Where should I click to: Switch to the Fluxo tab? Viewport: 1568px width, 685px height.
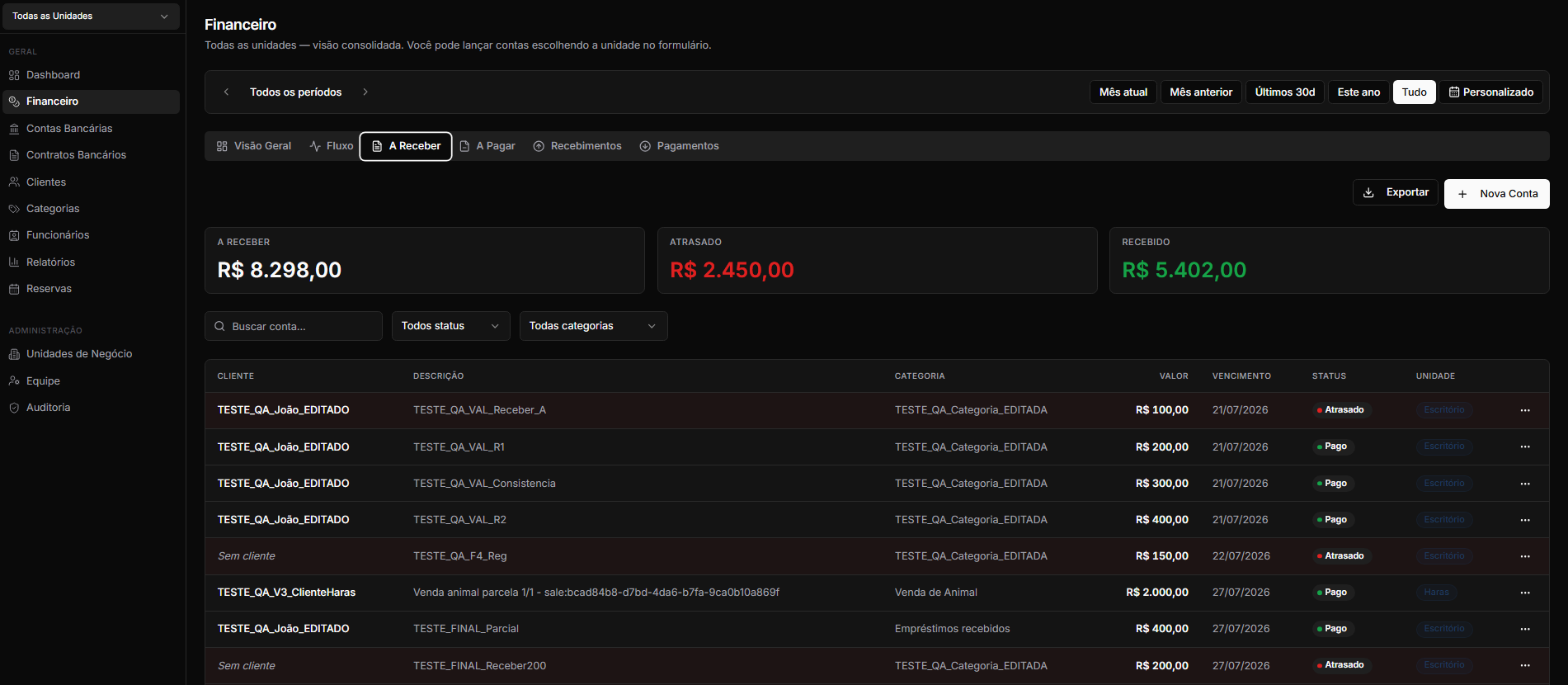click(x=332, y=146)
